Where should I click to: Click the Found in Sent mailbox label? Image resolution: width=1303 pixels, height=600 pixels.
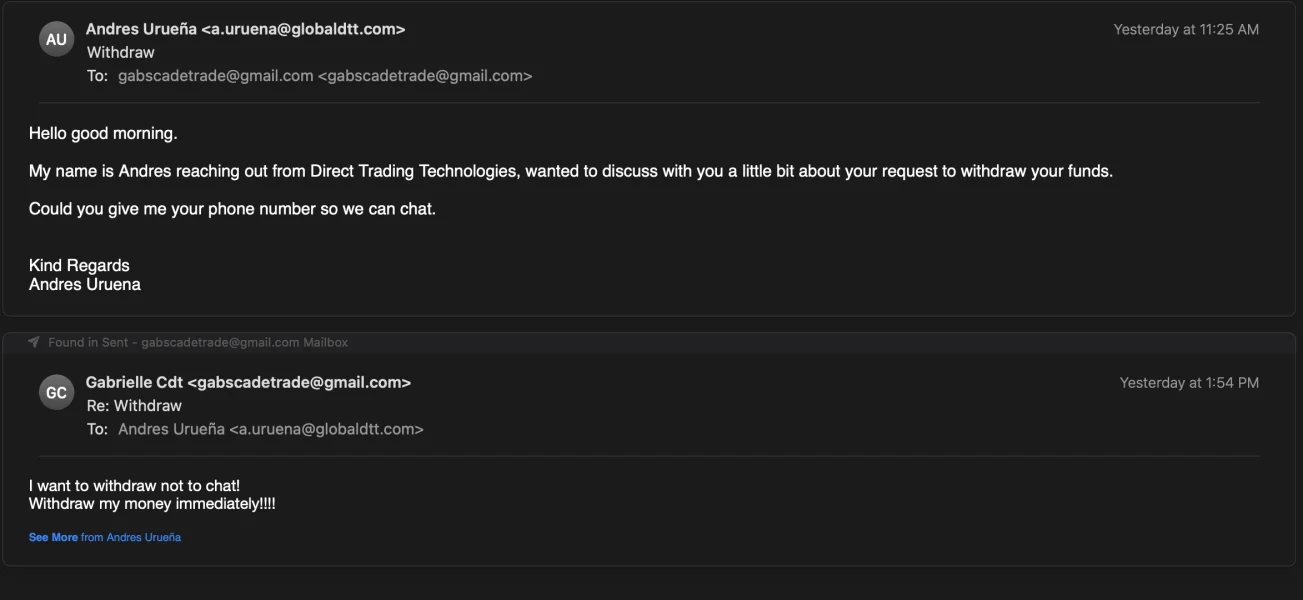[x=198, y=342]
